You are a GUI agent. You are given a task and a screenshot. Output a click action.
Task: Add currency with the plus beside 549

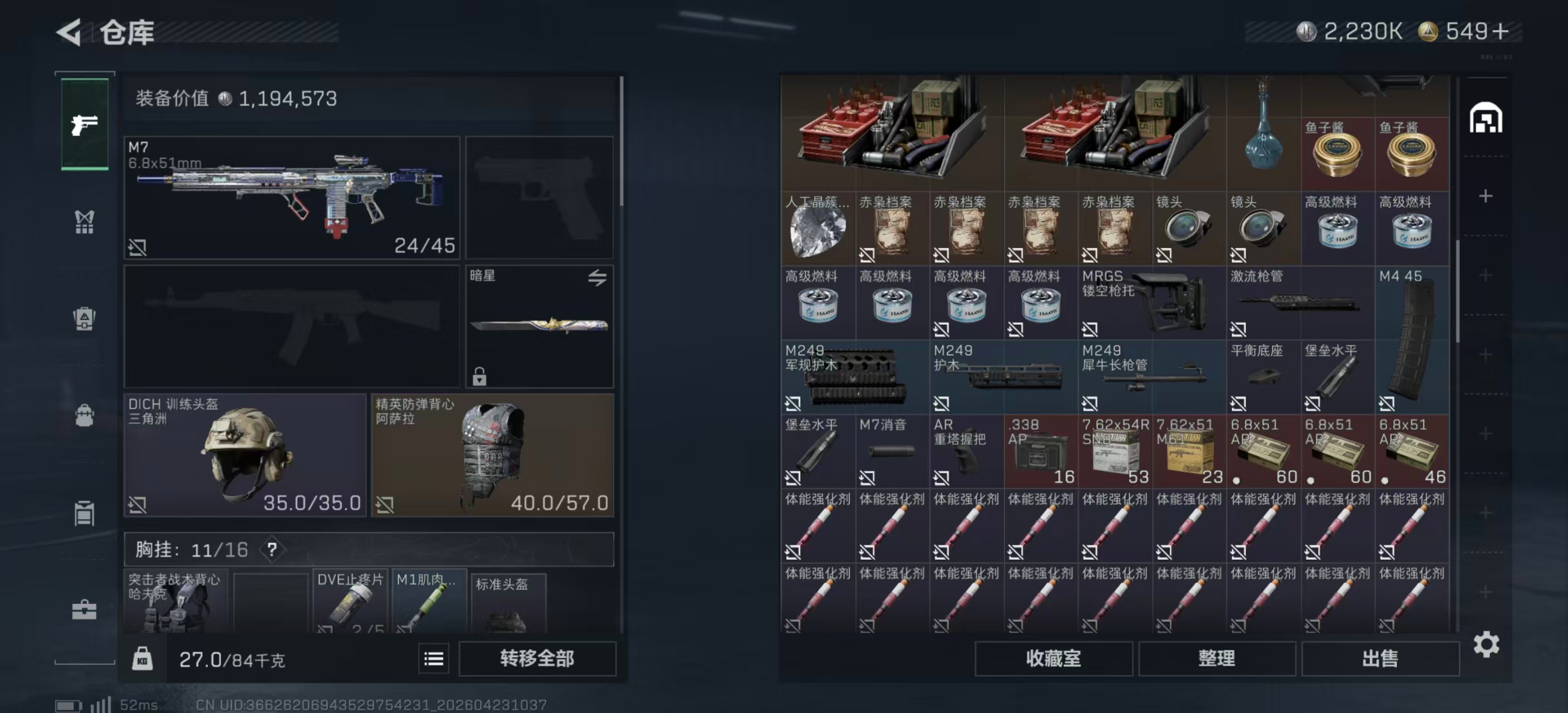(1501, 31)
